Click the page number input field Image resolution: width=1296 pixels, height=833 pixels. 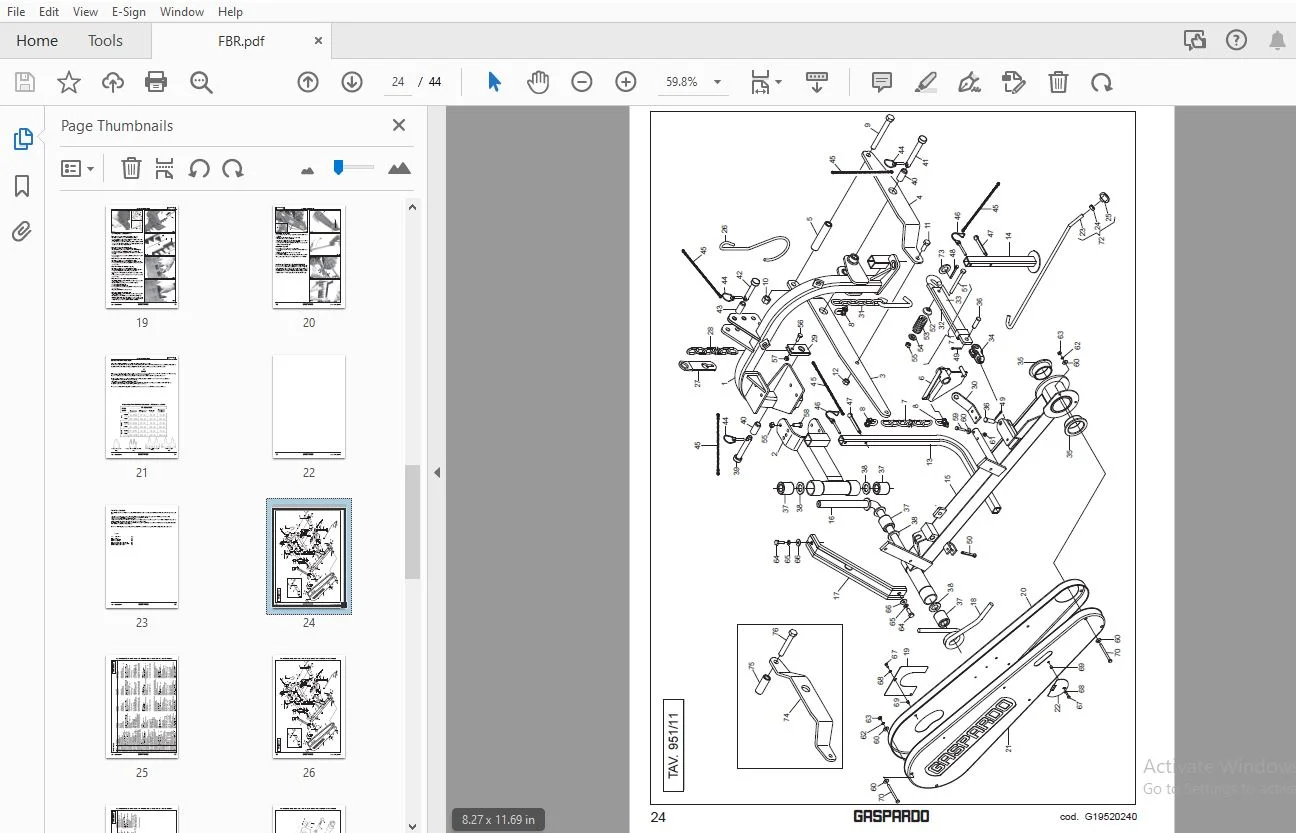(398, 82)
